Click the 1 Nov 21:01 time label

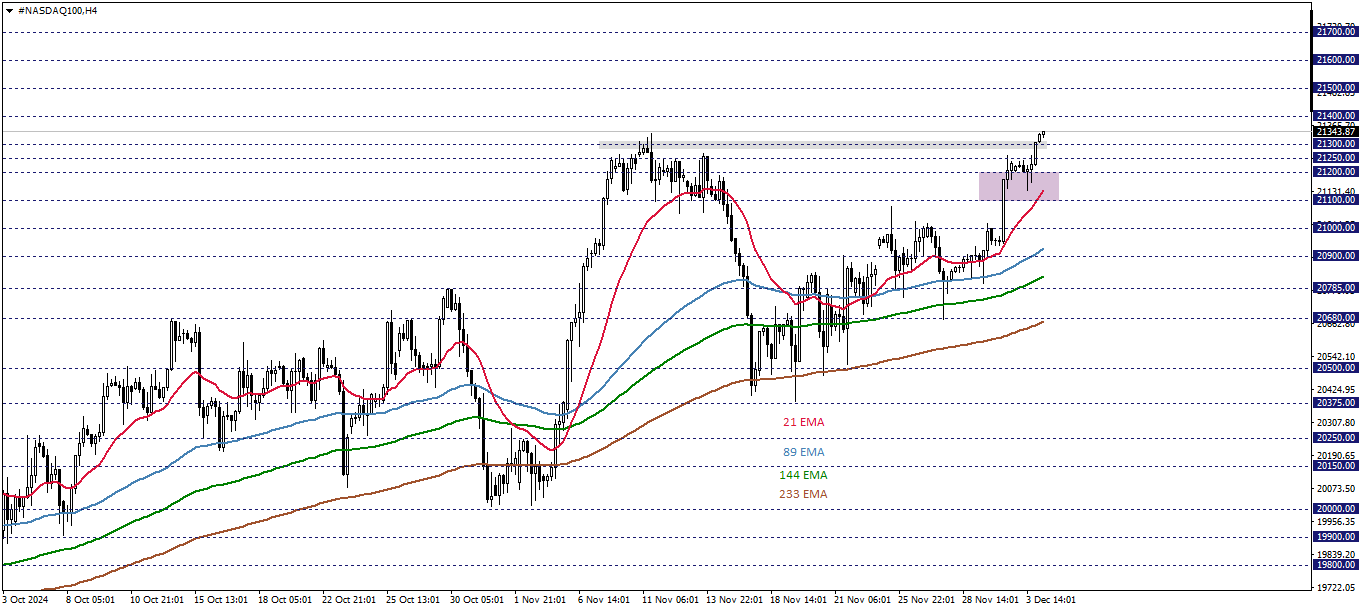[538, 600]
